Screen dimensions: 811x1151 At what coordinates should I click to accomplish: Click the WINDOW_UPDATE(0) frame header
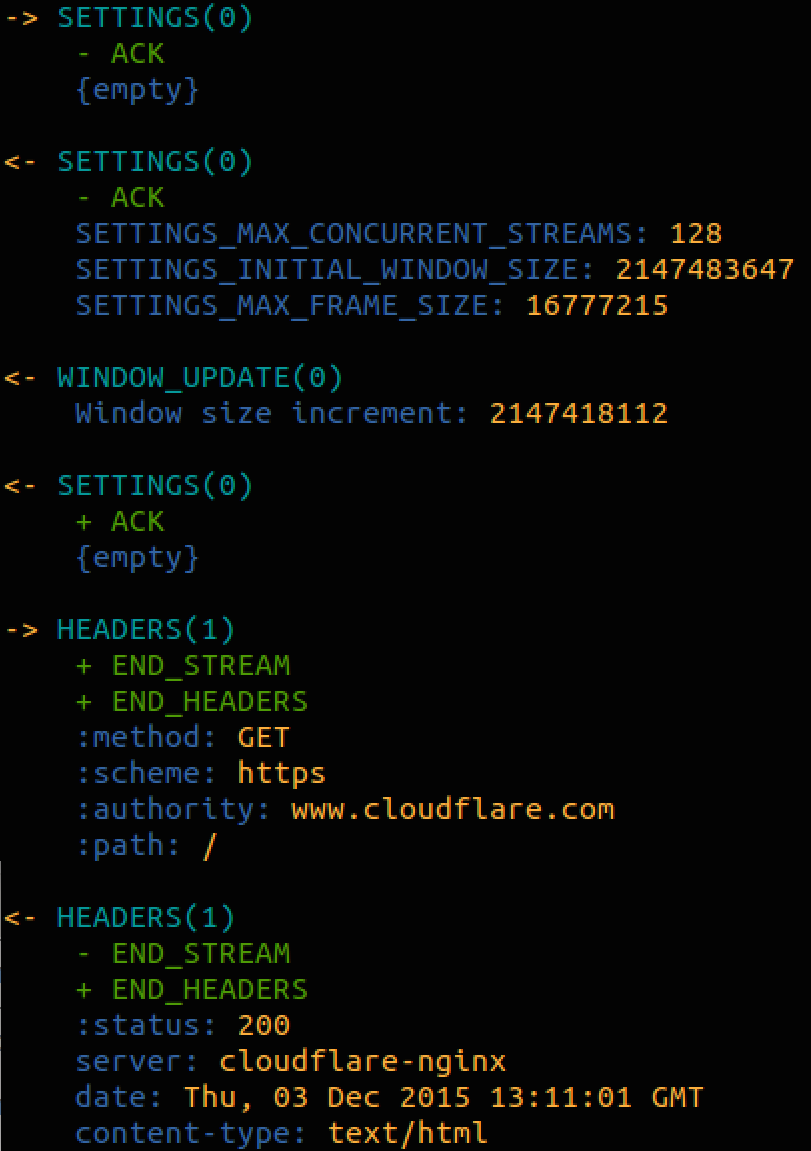[x=200, y=378]
